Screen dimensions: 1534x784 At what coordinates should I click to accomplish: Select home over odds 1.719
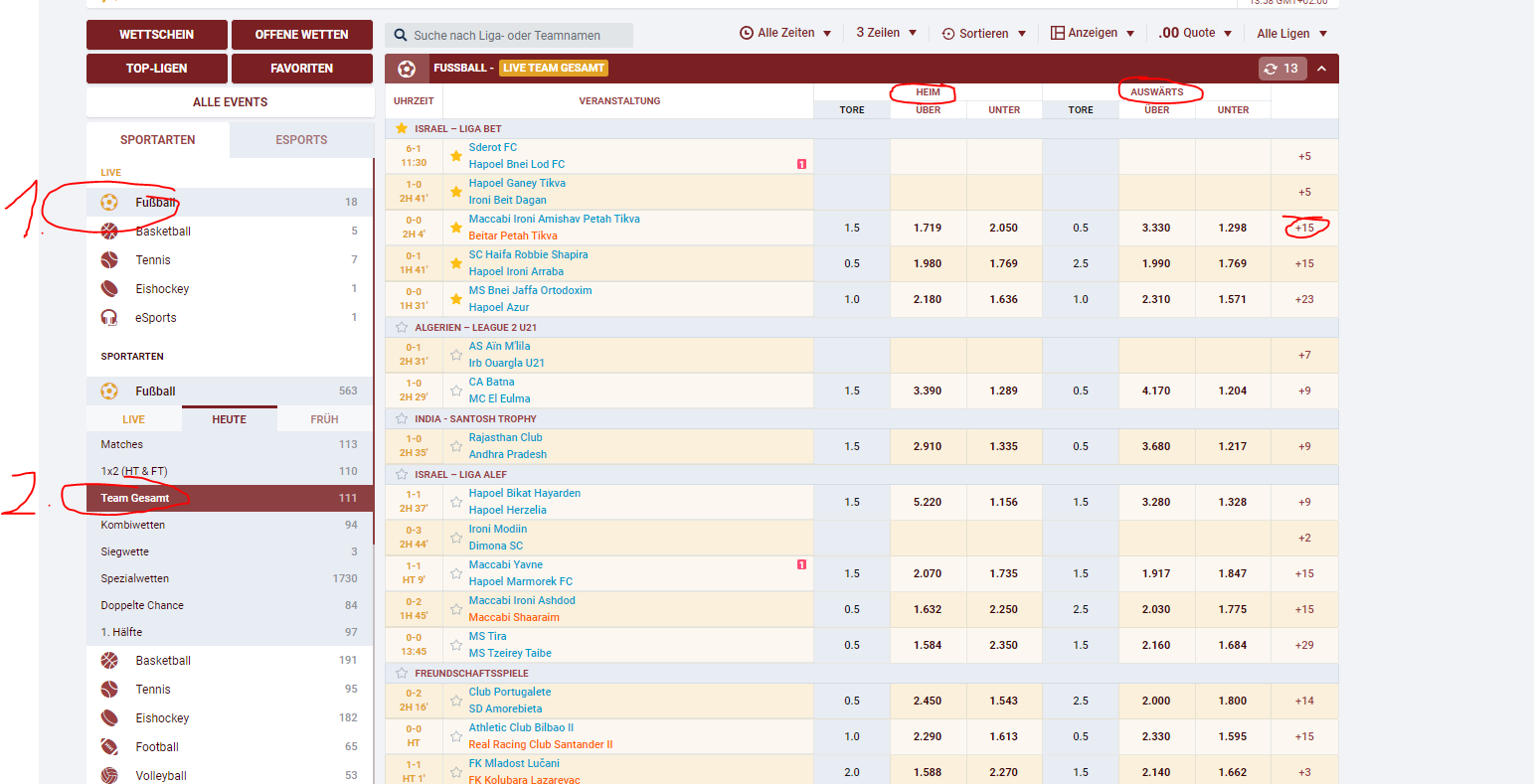(928, 228)
